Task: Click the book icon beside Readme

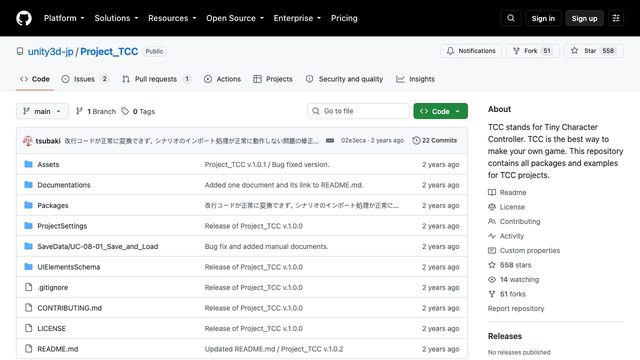Action: (492, 192)
